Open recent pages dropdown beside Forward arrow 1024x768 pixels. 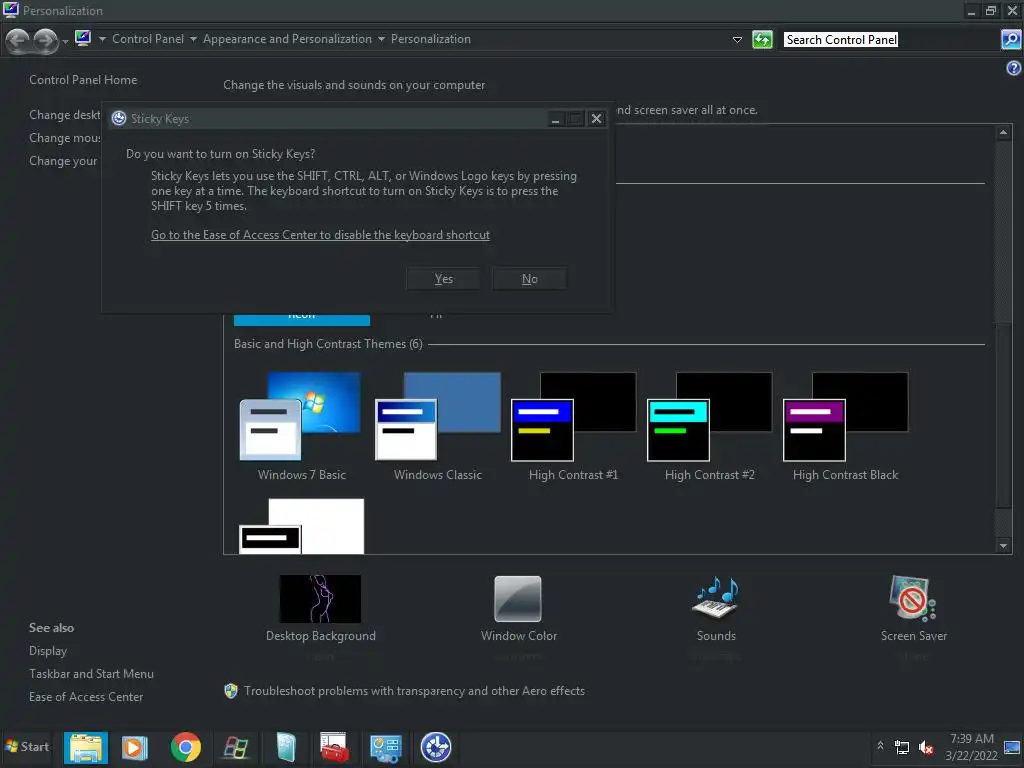[x=65, y=42]
